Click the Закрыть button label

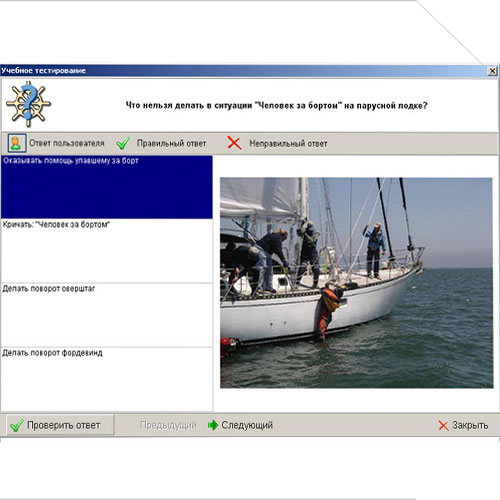[470, 425]
